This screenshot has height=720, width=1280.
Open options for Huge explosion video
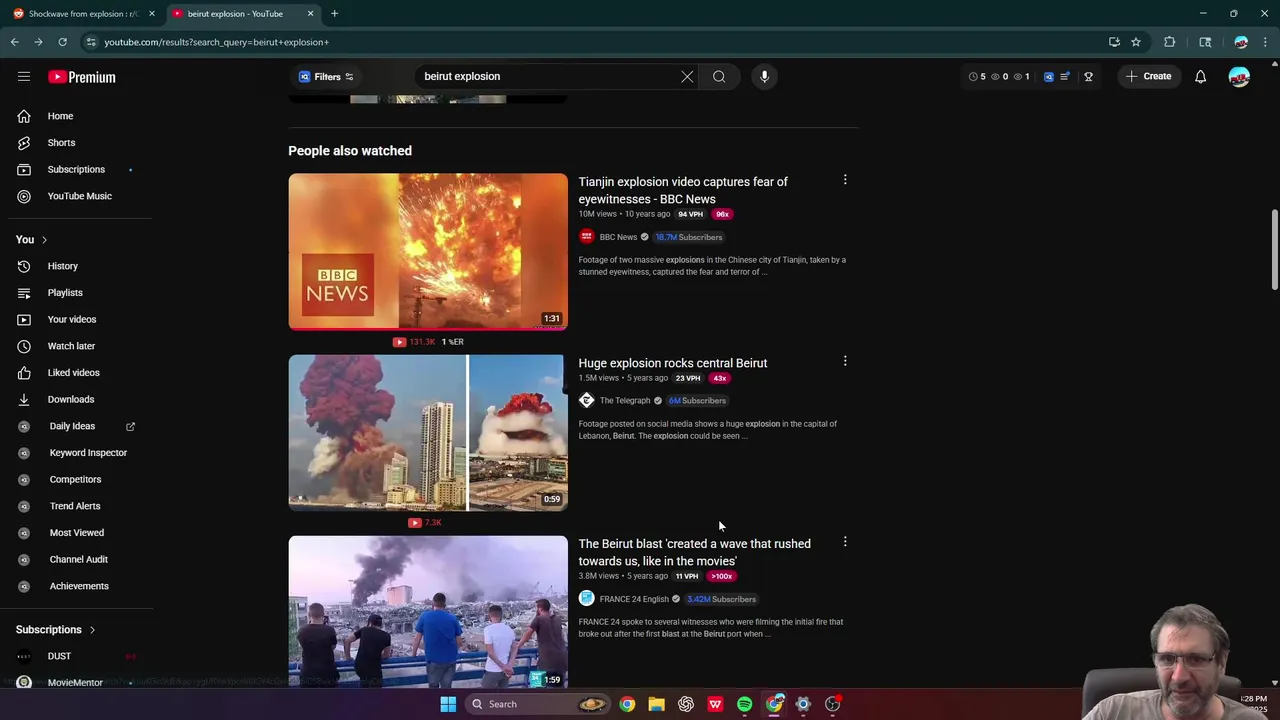(x=845, y=361)
